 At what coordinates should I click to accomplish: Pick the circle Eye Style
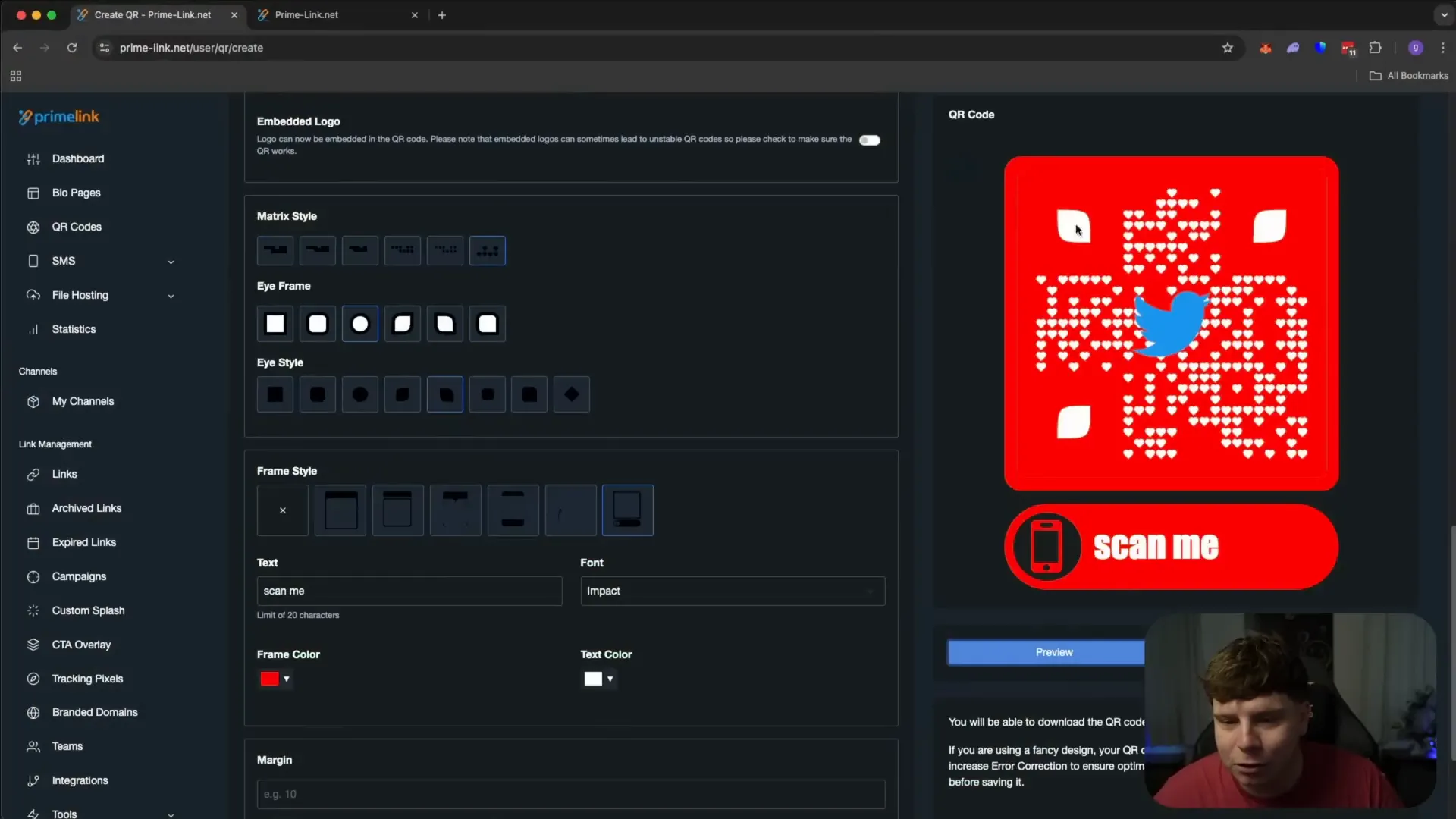[x=360, y=394]
